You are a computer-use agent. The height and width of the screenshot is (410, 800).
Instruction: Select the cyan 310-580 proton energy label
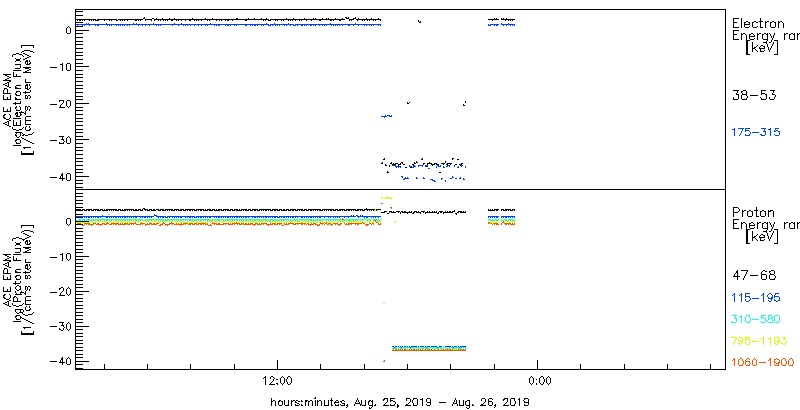(756, 319)
